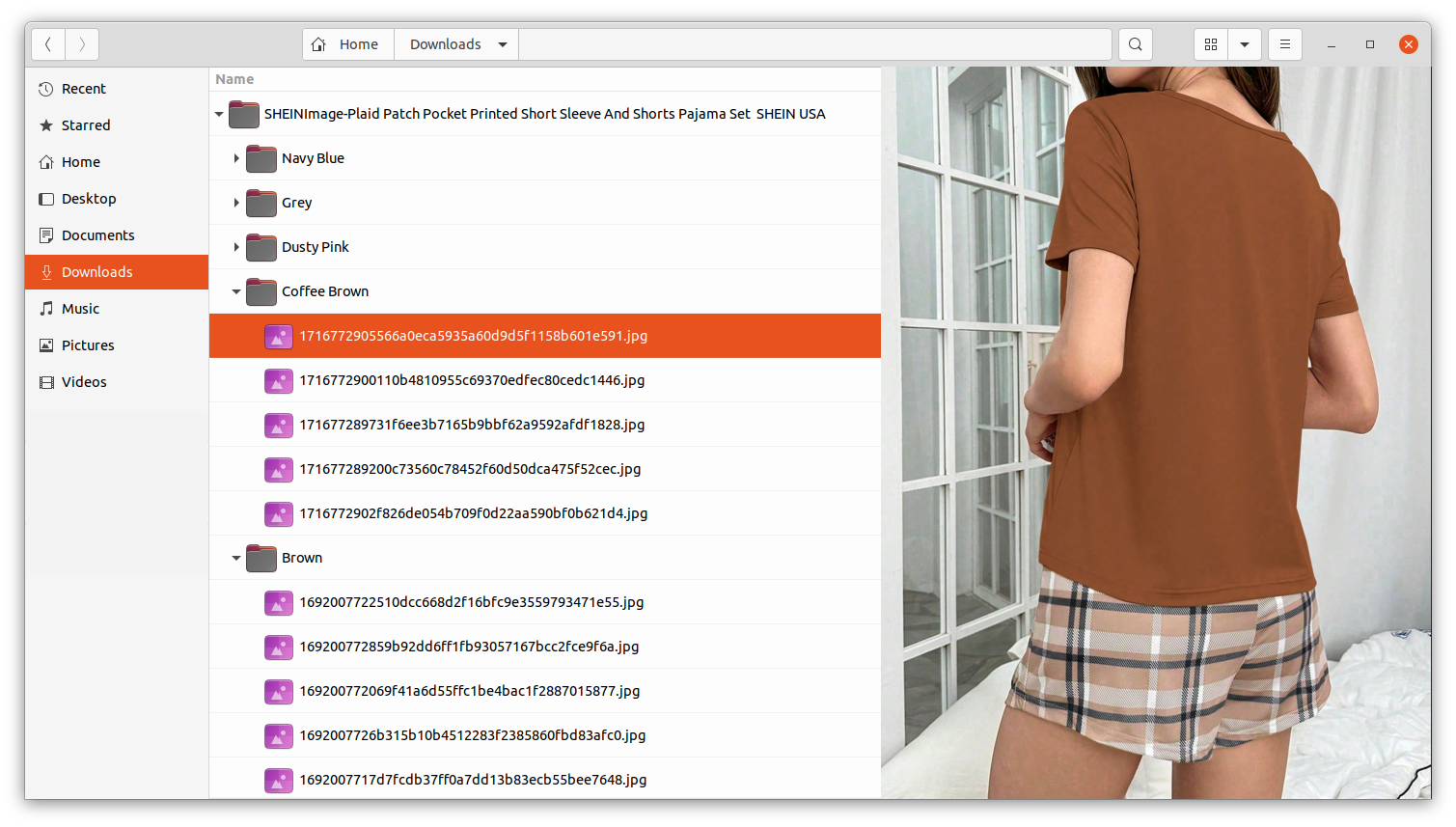The height and width of the screenshot is (827, 1456).
Task: Collapse the Coffee Brown folder
Action: [x=236, y=291]
